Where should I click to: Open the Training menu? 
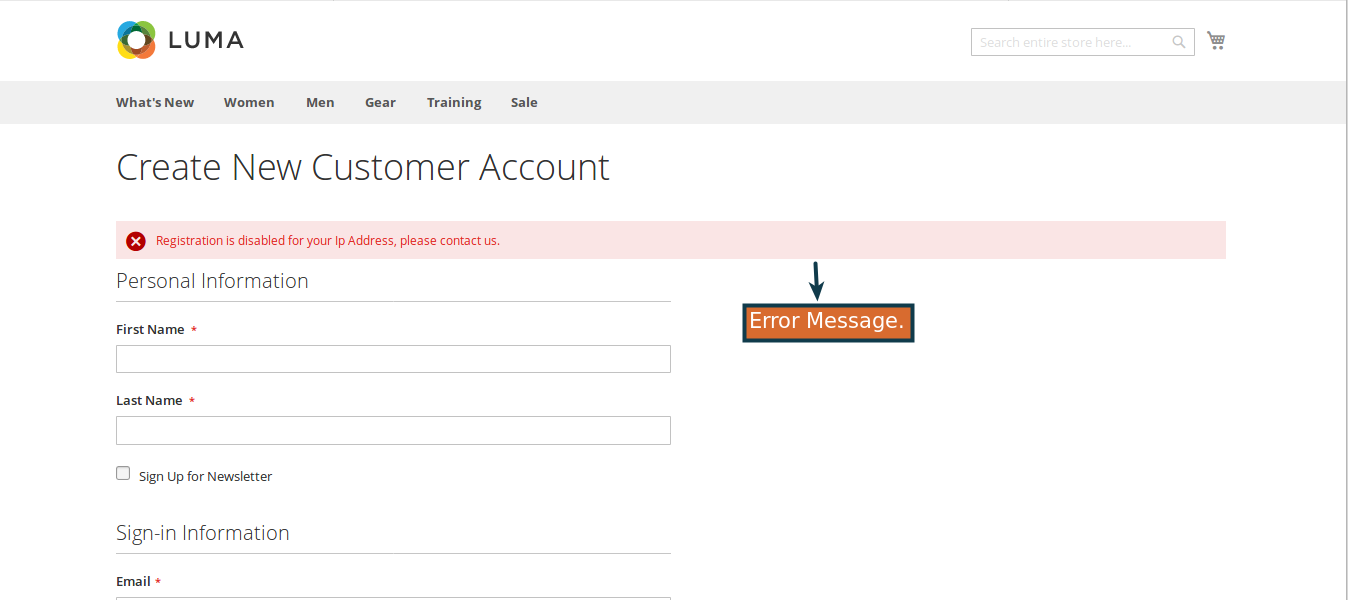454,103
